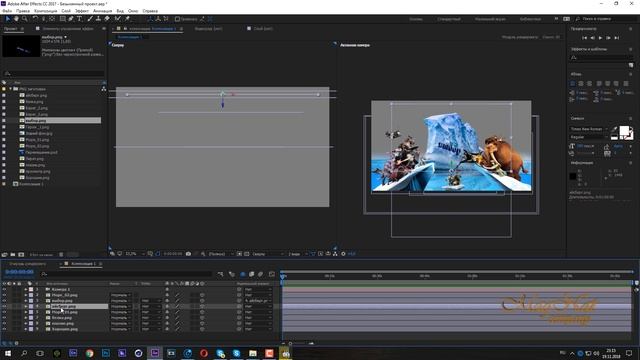This screenshot has width=640, height=360.
Task: Switch to Стандартный workspace
Action: coord(449,19)
